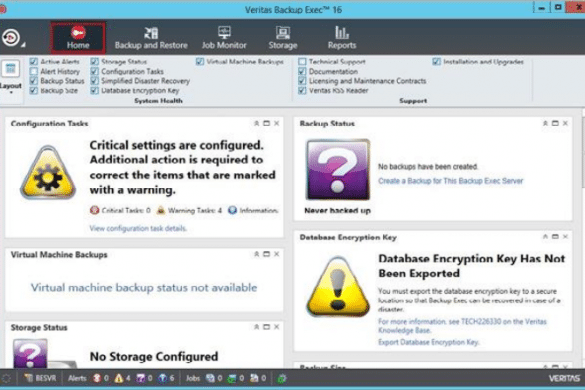Close the Backup Status panel
Image resolution: width=585 pixels, height=390 pixels.
pos(565,124)
